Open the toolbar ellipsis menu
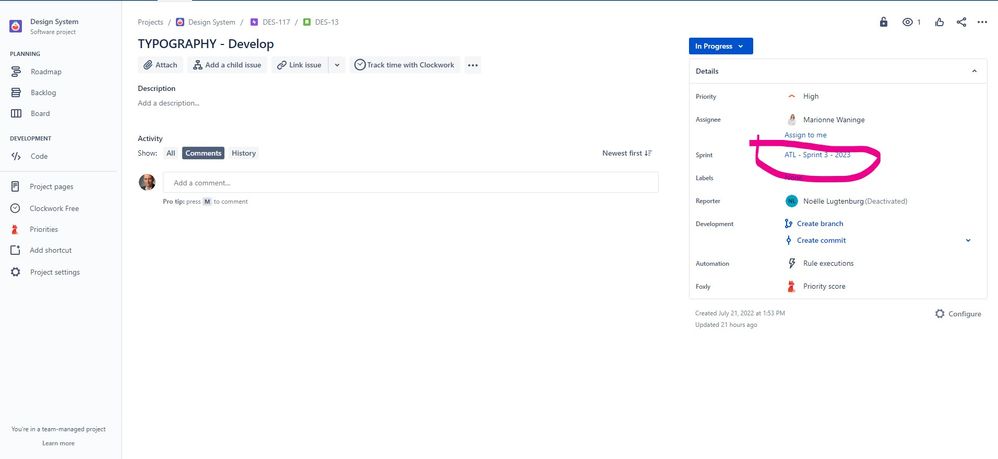 472,65
